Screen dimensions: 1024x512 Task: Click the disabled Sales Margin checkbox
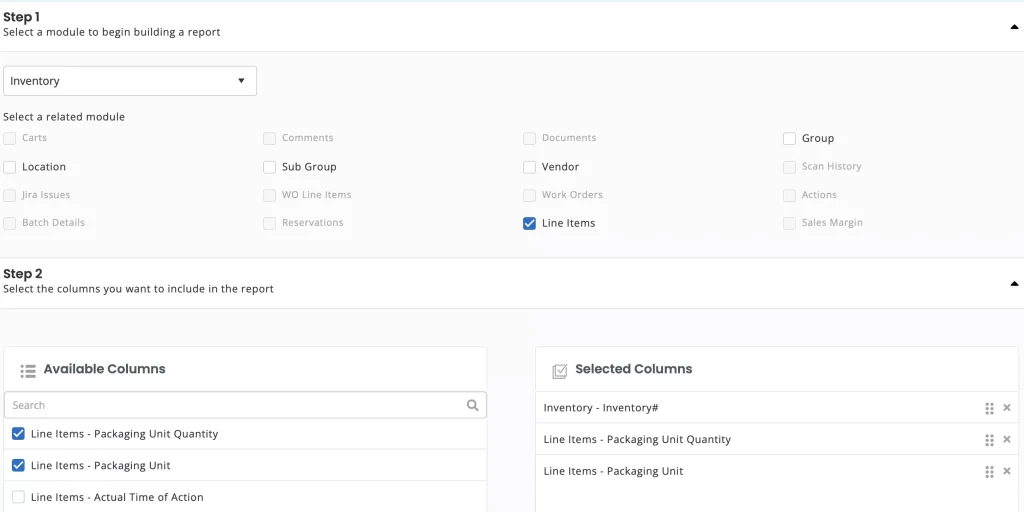790,223
